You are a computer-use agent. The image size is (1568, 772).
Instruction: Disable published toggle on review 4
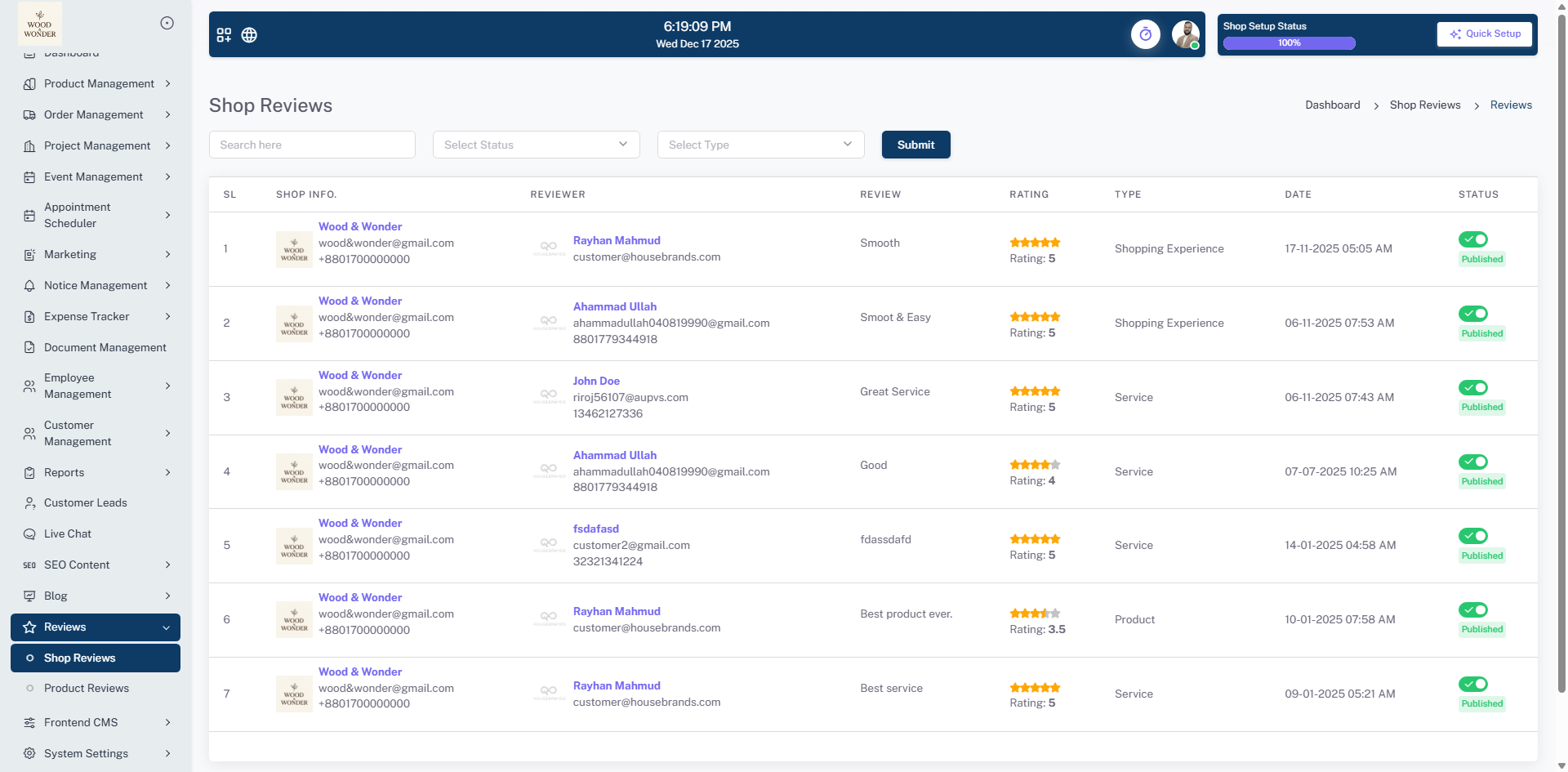(1472, 462)
